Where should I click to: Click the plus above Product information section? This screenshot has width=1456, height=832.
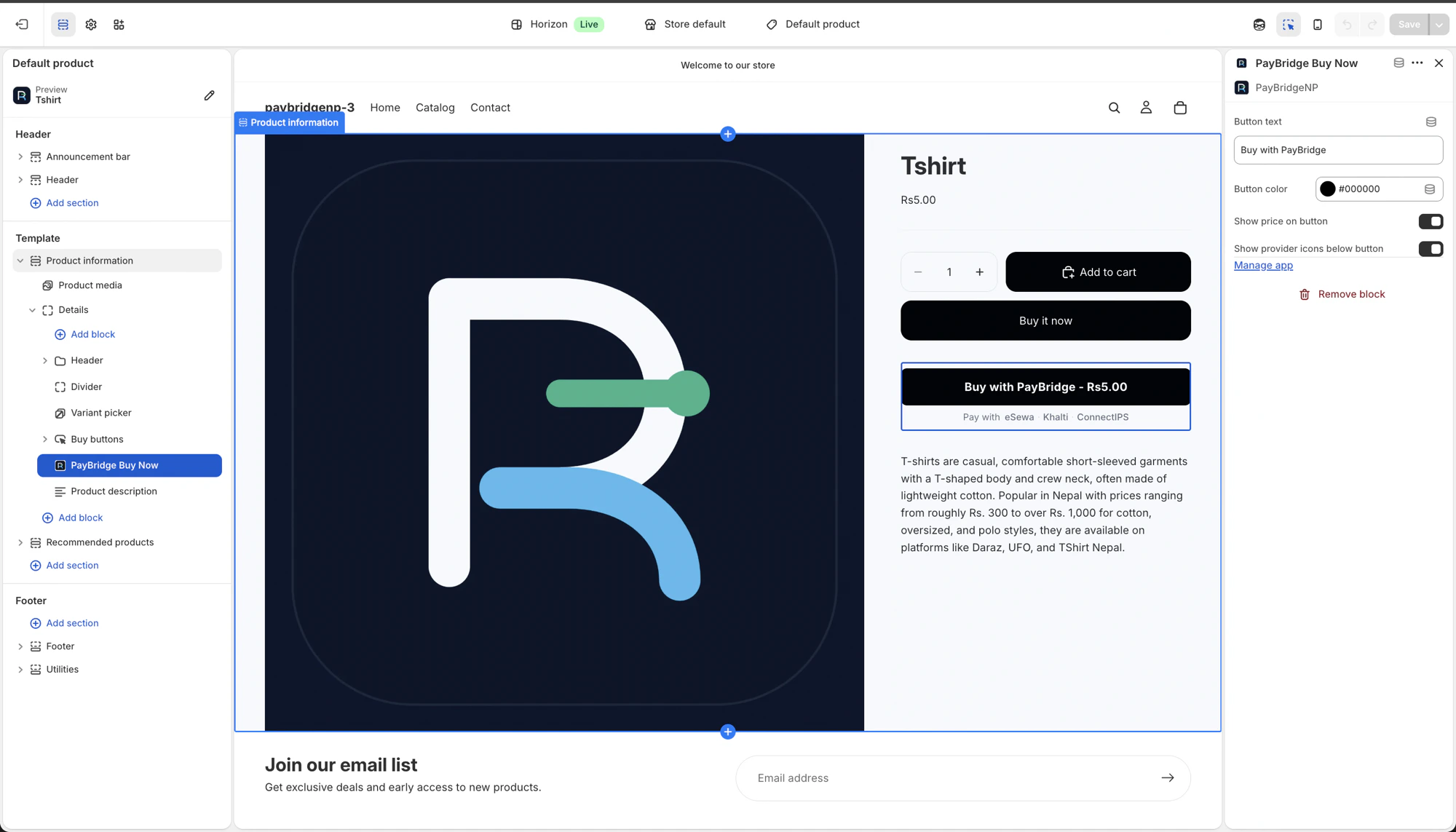tap(728, 134)
